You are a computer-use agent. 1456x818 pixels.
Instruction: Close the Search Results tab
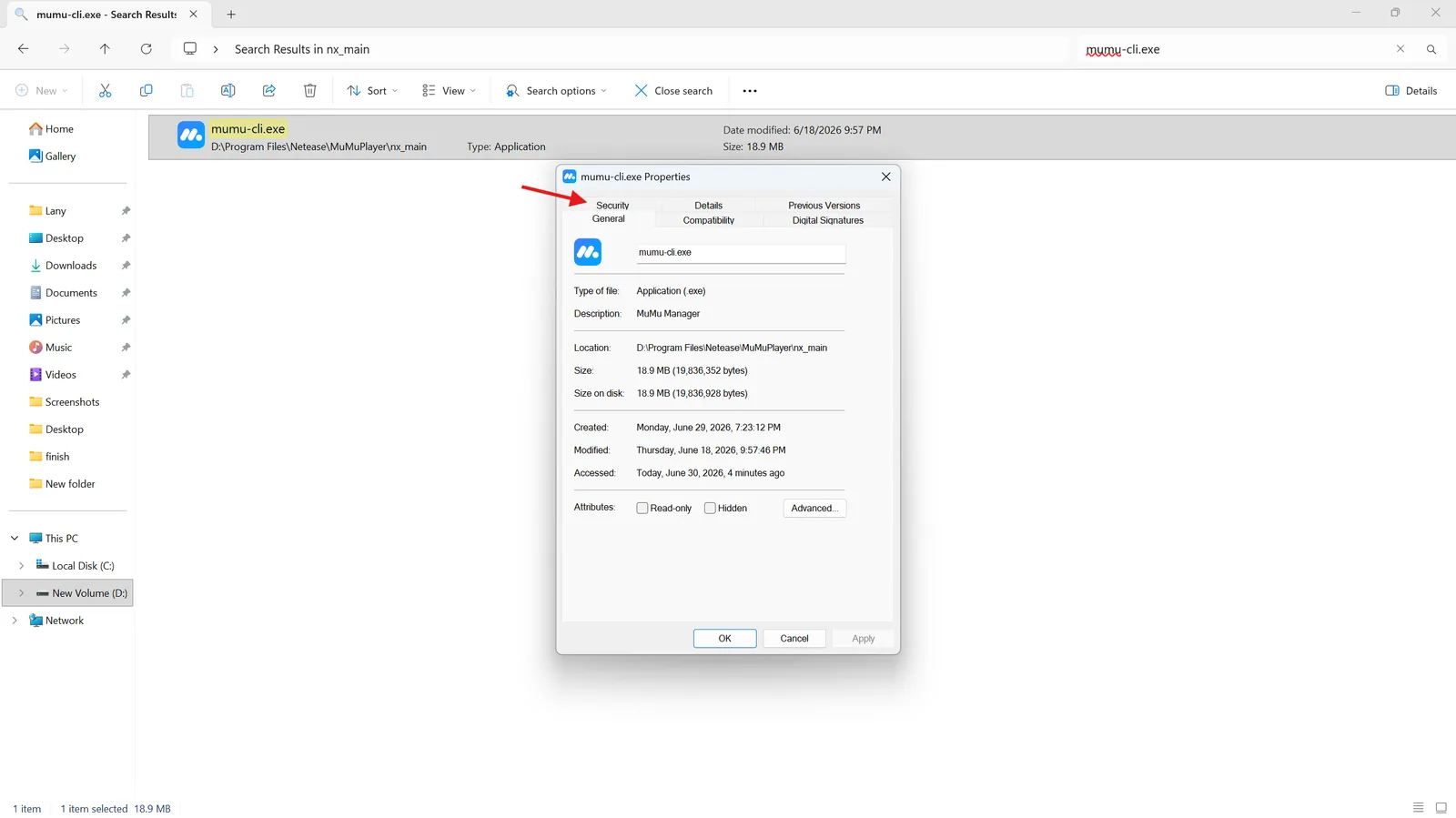[193, 15]
